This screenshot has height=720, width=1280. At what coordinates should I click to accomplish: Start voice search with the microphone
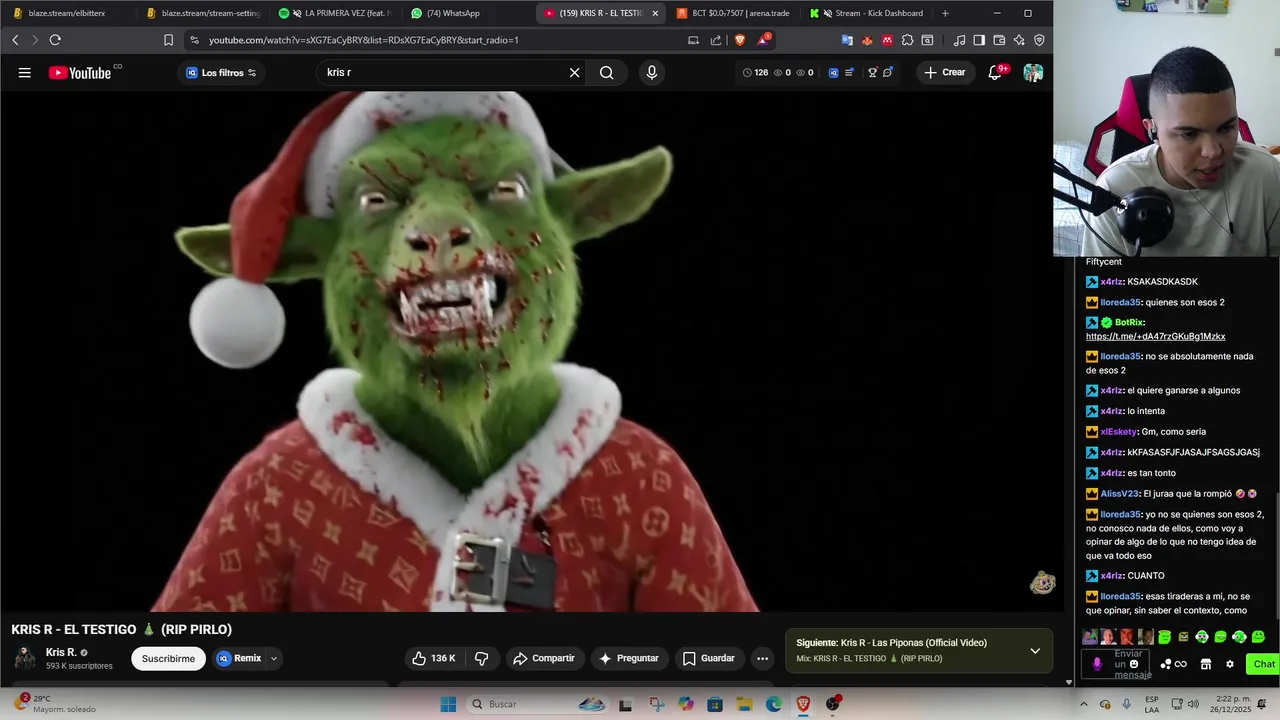[x=651, y=72]
